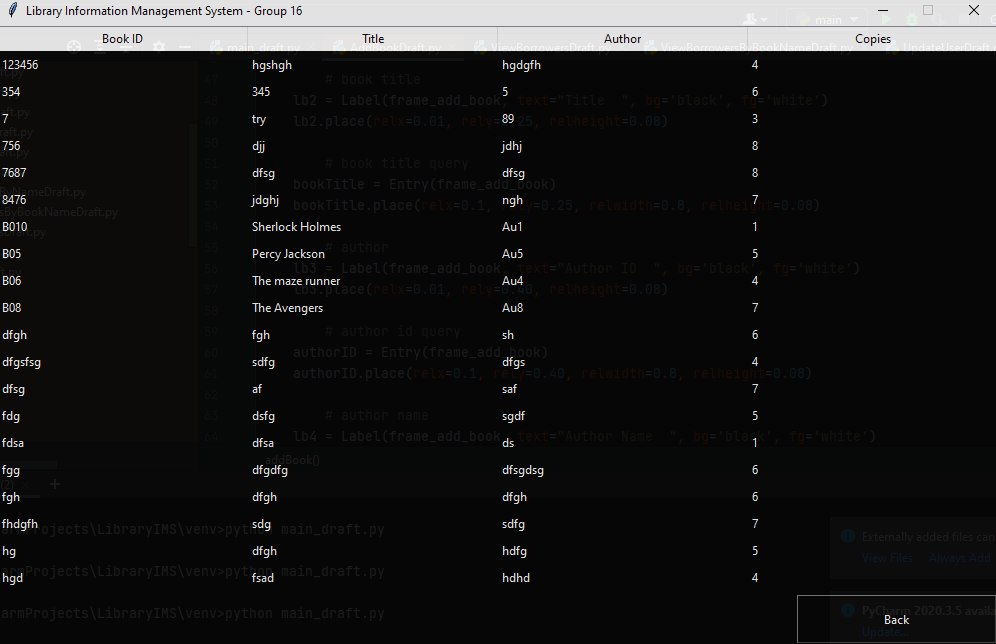The image size is (996, 644).
Task: Select the title 'jdghj'
Action: 266,200
